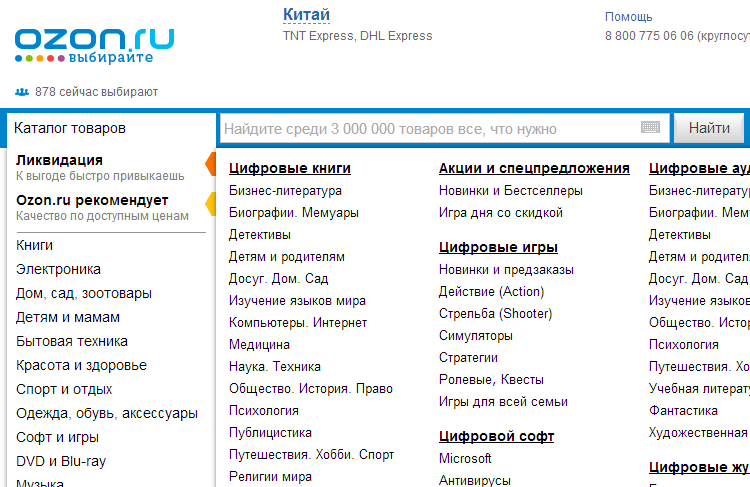Open Ozon.ru рекомендует section
This screenshot has height=487, width=750.
tap(92, 200)
